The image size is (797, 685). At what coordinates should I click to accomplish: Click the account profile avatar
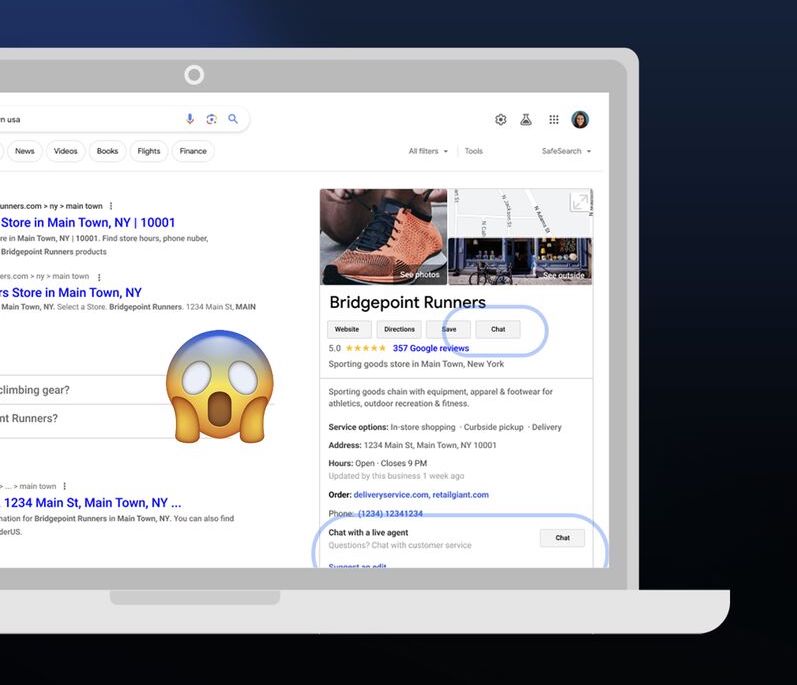(x=580, y=119)
